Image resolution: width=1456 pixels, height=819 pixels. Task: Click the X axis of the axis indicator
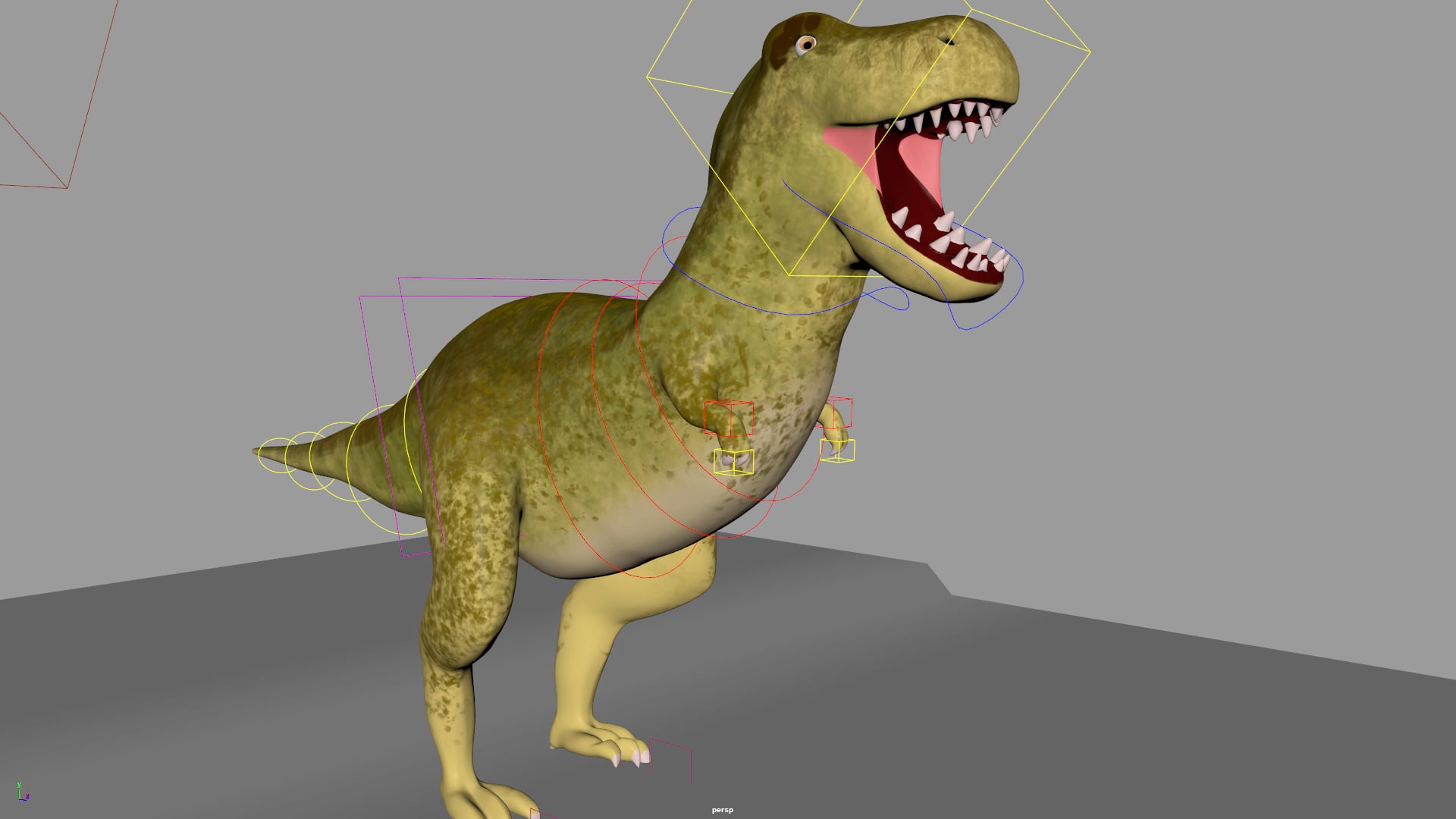tap(29, 793)
